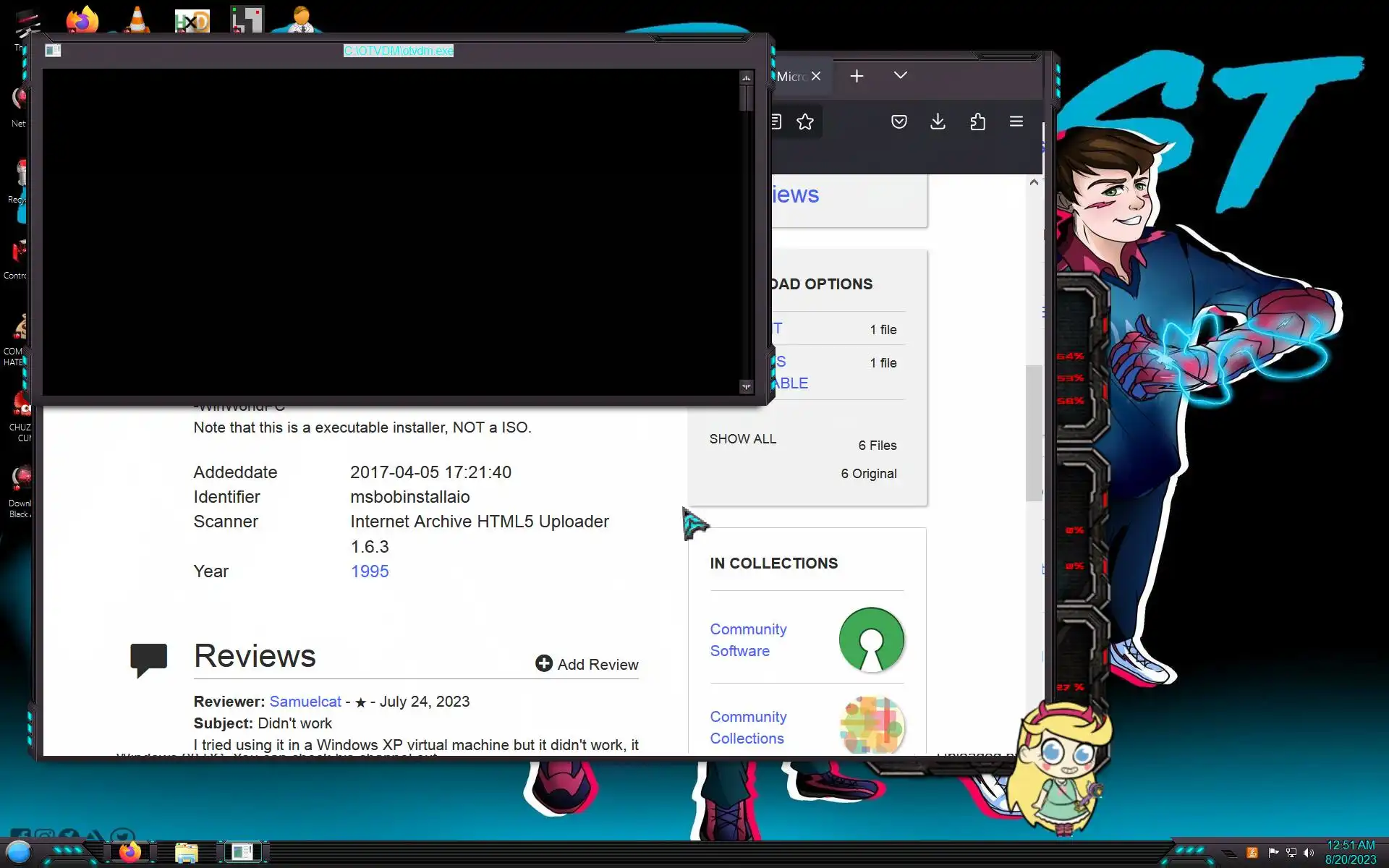
Task: Open File Explorer from the taskbar
Action: pyautogui.click(x=187, y=853)
